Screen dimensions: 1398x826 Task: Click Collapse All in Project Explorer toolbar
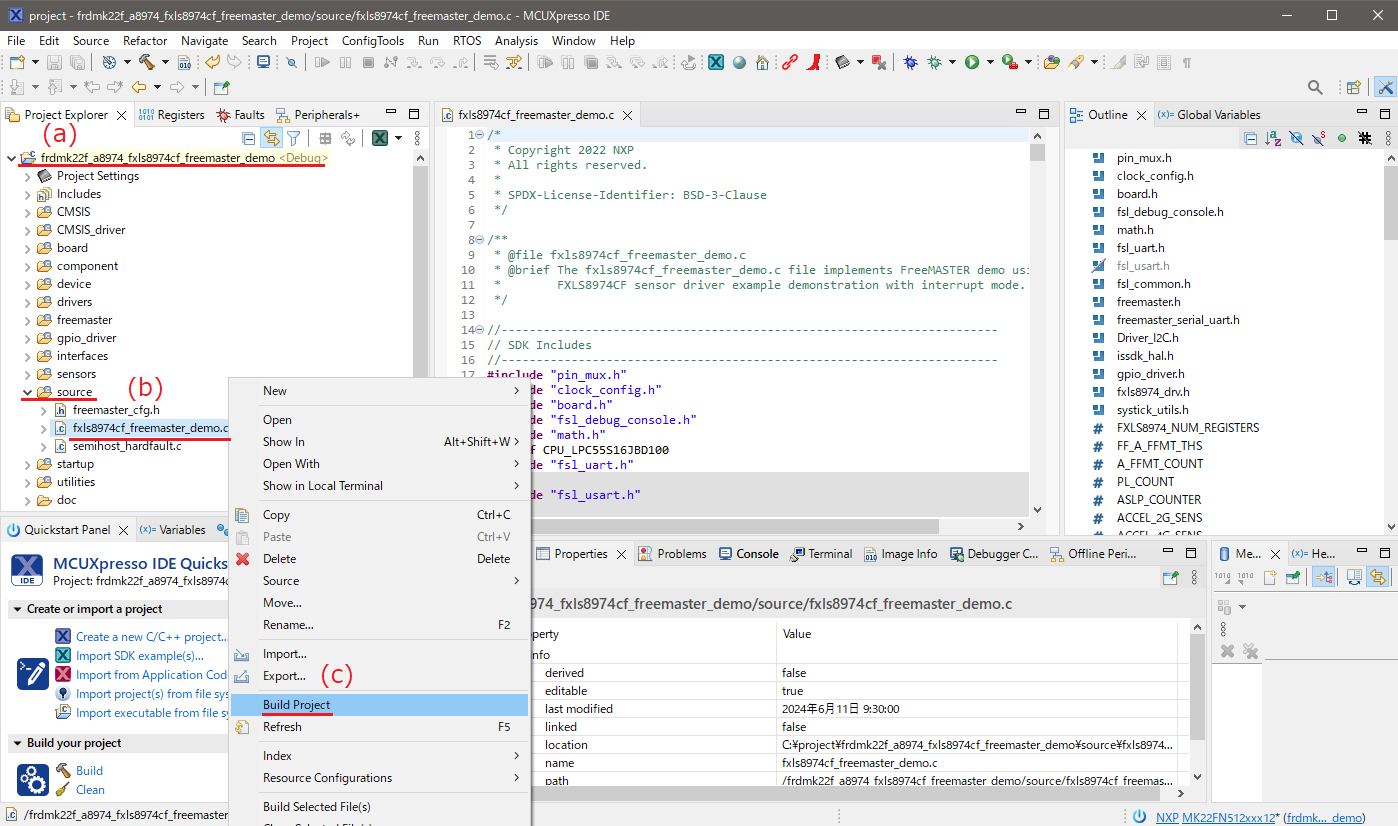point(249,138)
